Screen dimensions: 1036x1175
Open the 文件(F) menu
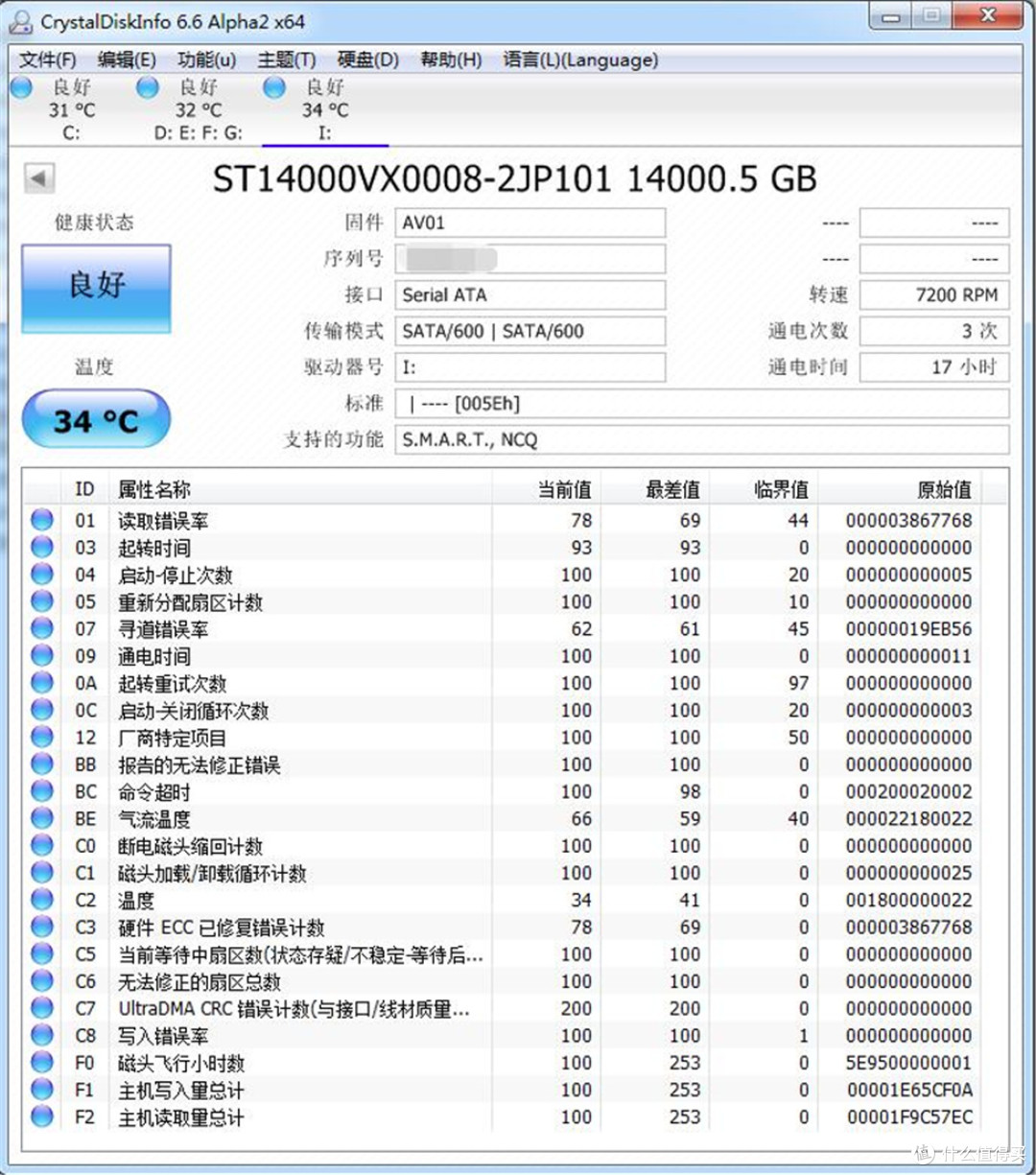click(x=48, y=59)
